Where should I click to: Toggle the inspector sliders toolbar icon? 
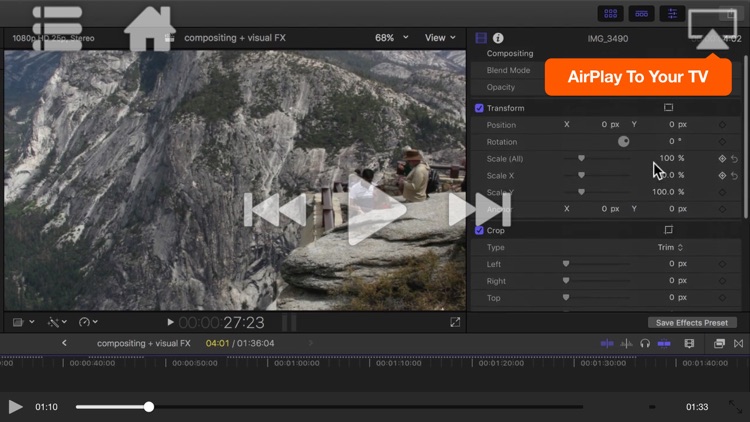point(672,13)
